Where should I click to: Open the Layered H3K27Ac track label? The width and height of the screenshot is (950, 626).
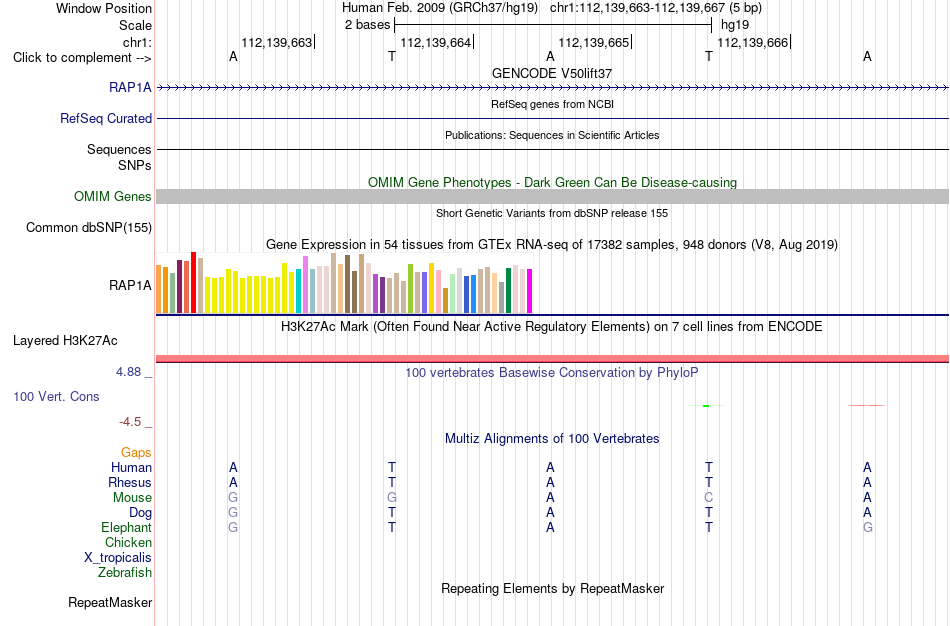pyautogui.click(x=65, y=341)
